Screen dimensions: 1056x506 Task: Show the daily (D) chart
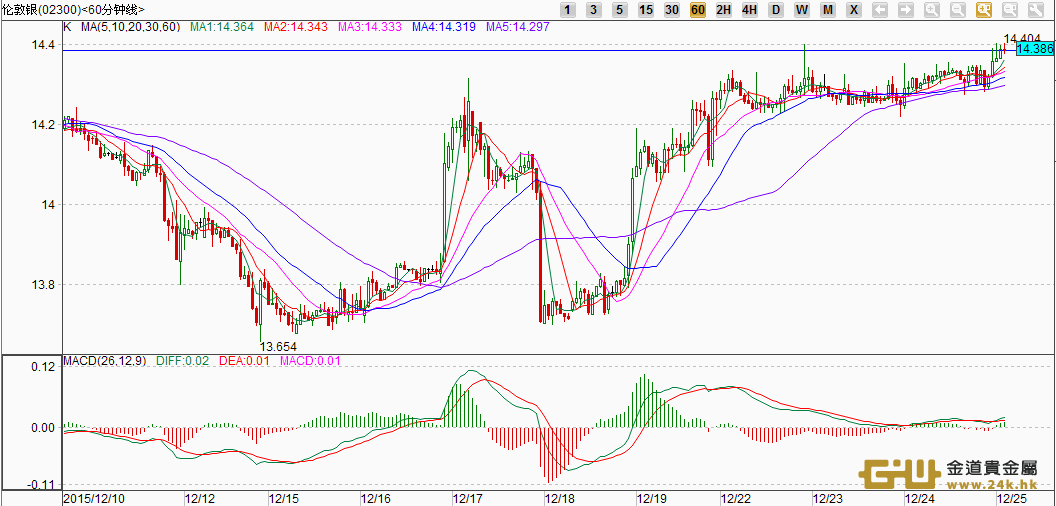tap(776, 10)
